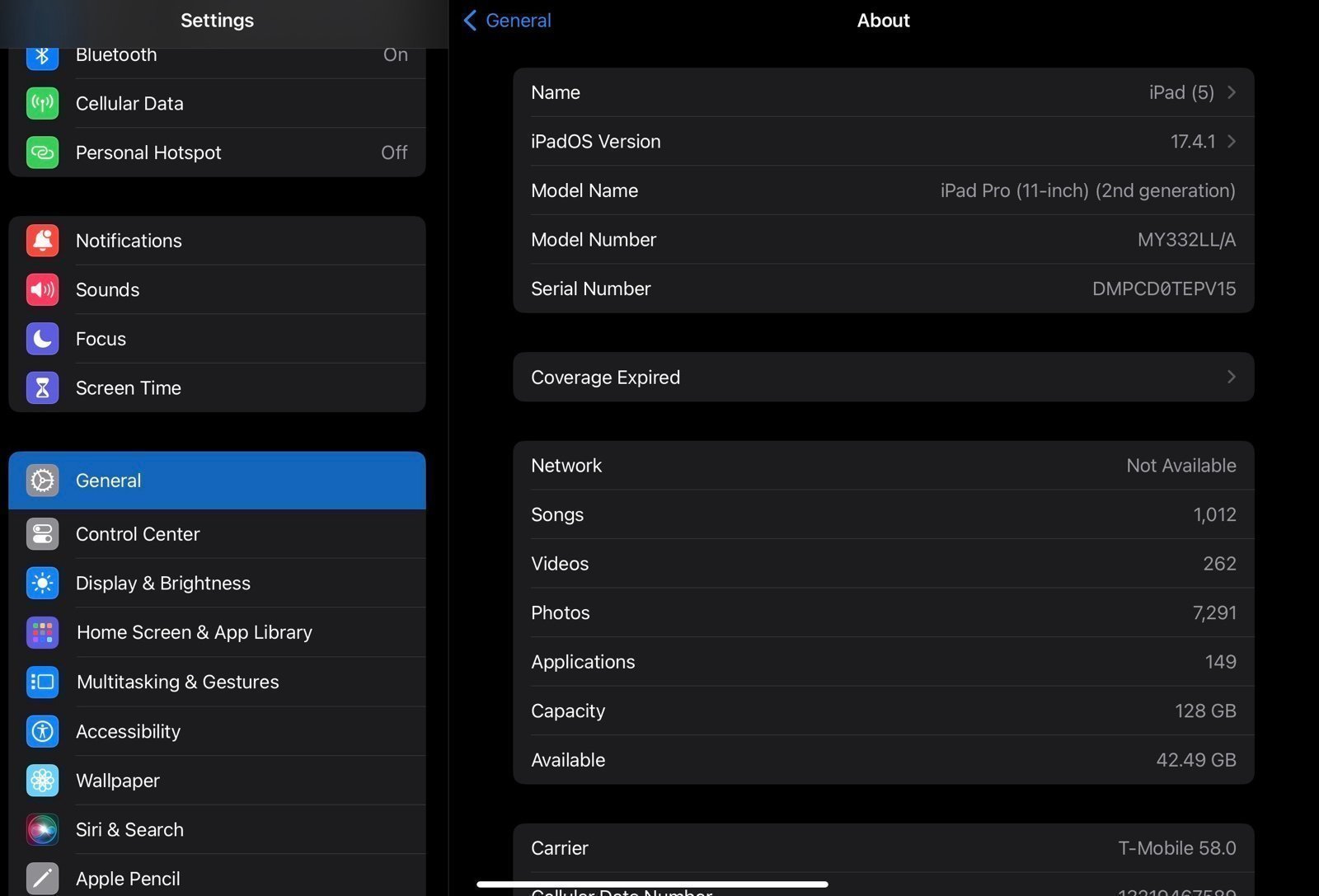Select Multitasking & Gestures in sidebar
The image size is (1319, 896).
click(x=177, y=682)
